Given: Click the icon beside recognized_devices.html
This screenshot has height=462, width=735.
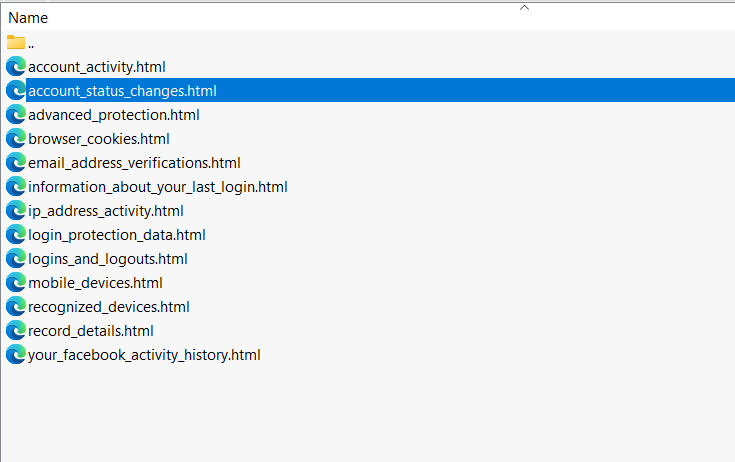Looking at the screenshot, I should [15, 307].
